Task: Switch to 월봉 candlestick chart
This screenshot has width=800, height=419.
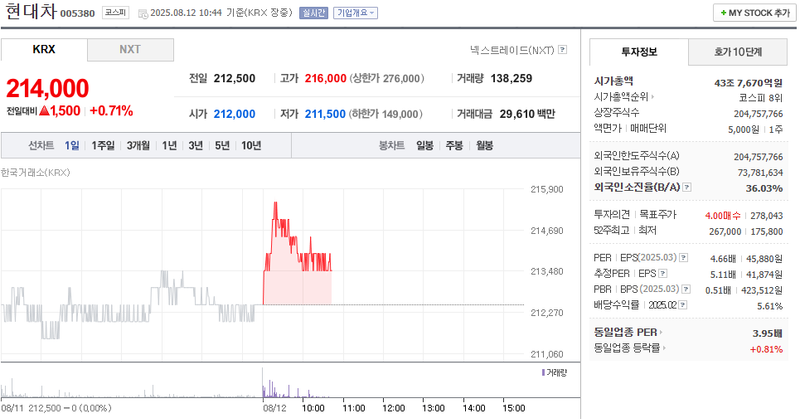Action: pyautogui.click(x=484, y=145)
